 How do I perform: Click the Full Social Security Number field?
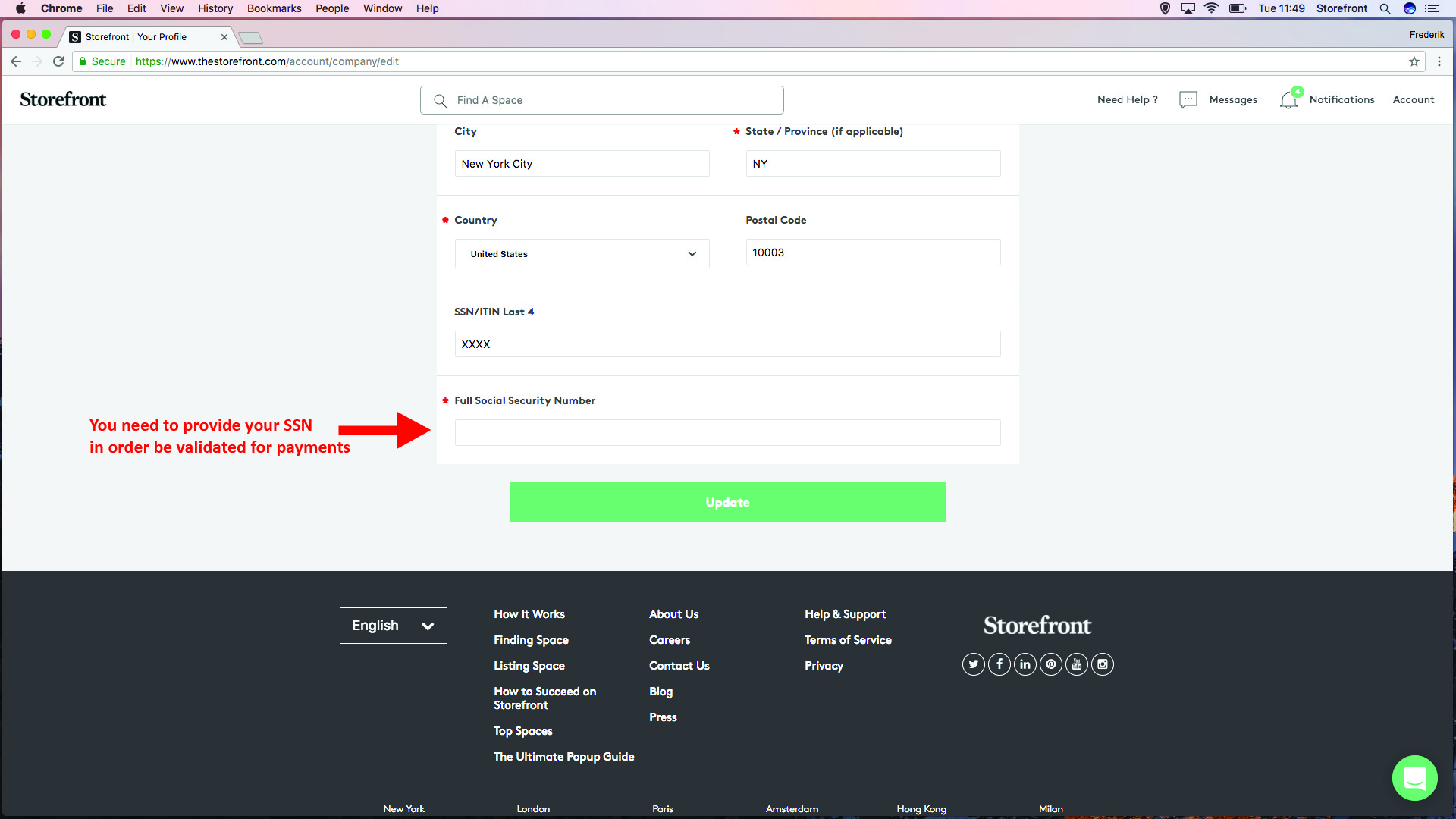click(727, 433)
